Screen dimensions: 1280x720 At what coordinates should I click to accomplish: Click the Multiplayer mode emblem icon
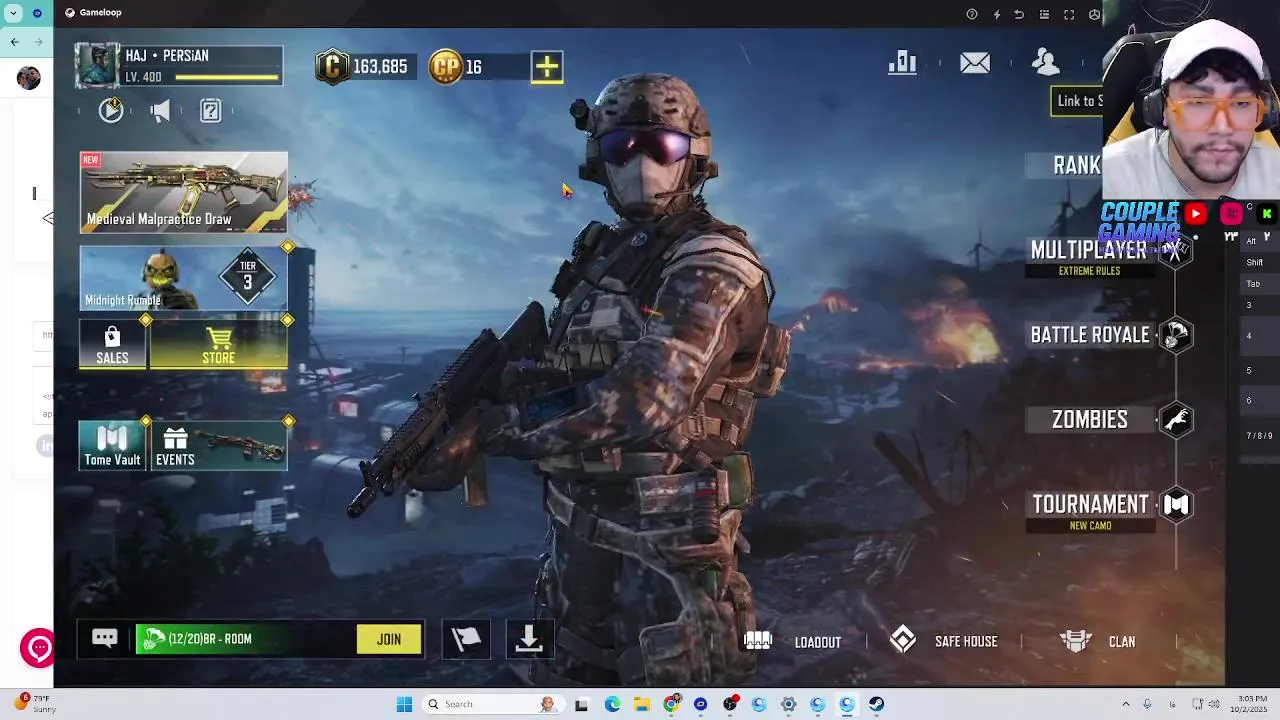click(1176, 250)
